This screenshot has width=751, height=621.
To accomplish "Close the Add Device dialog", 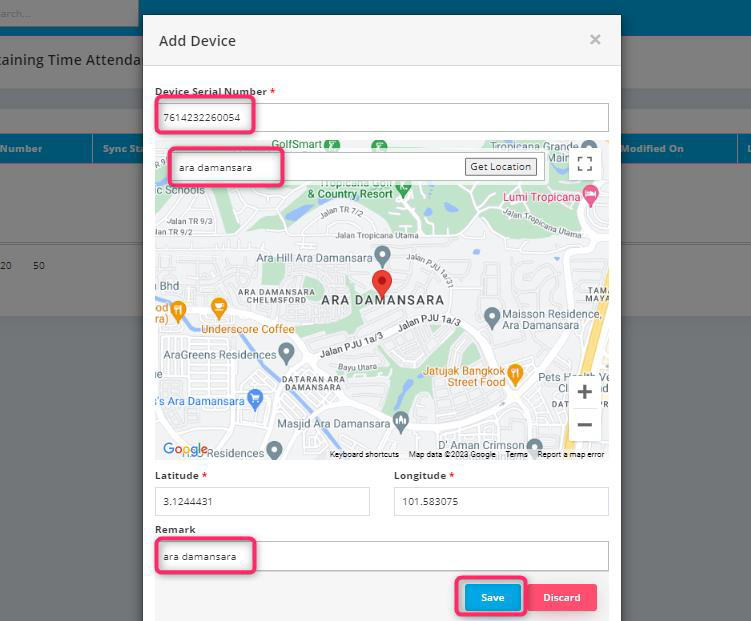I will coord(595,39).
